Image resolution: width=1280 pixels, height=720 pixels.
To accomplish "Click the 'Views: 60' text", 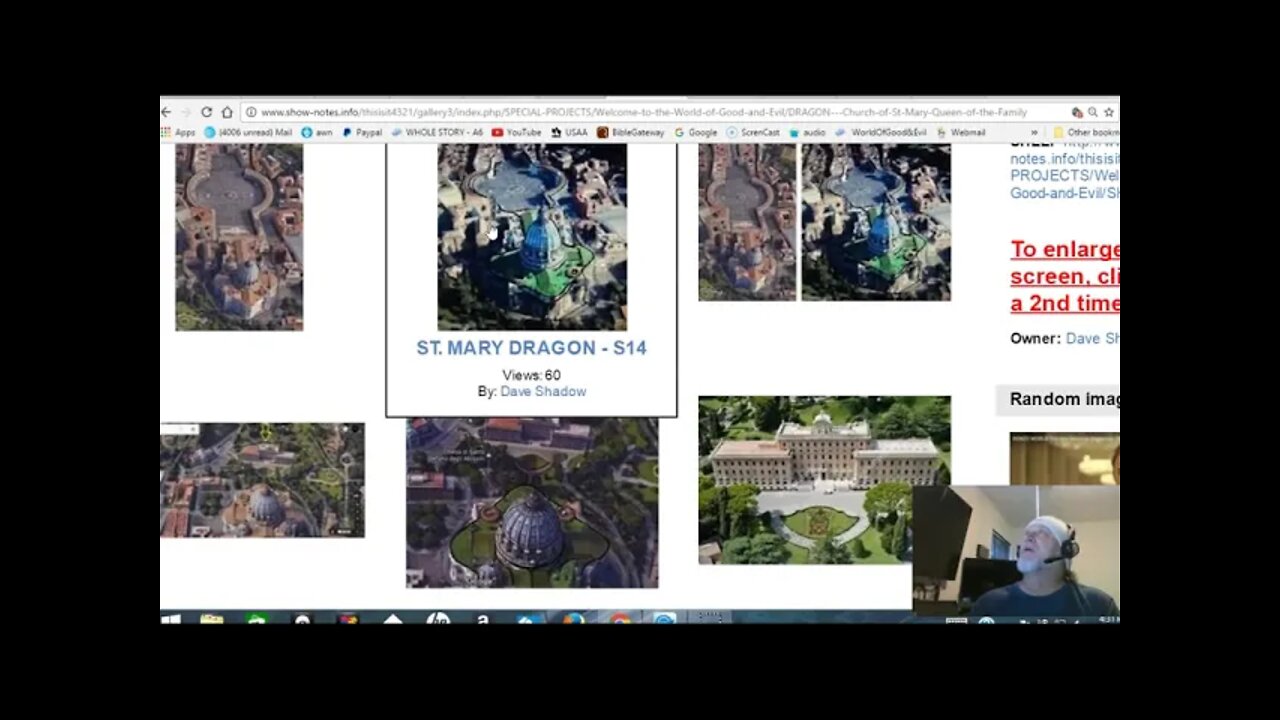I will click(532, 375).
